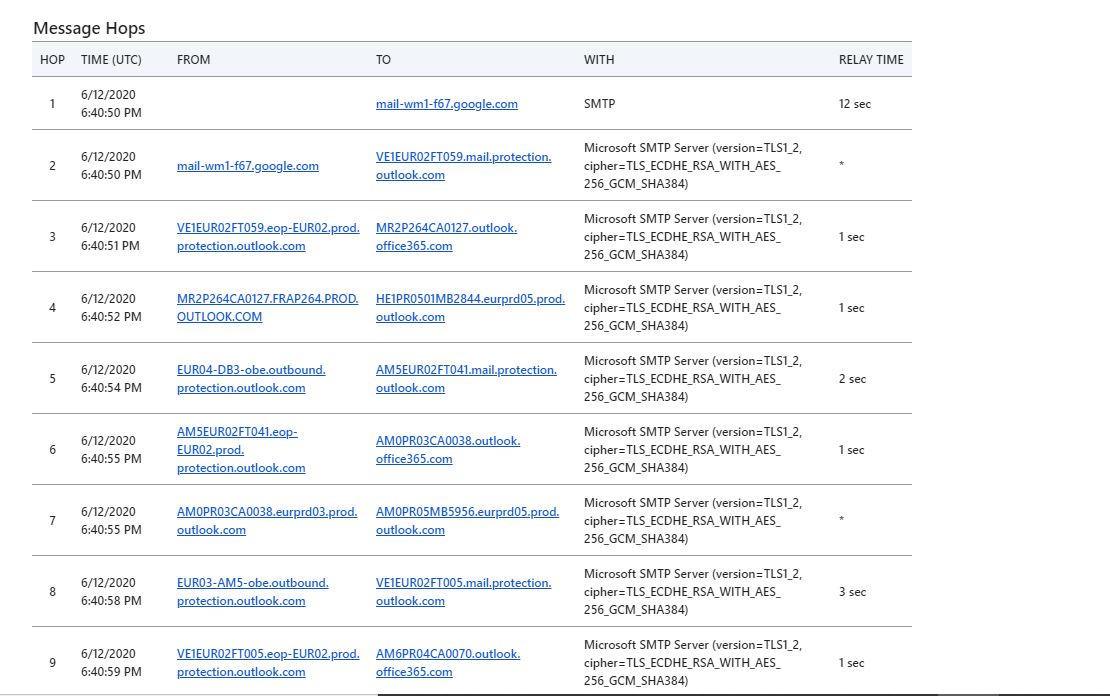Select the asterisk relay time in hop 7
Viewport: 1110px width, 696px height.
[x=842, y=519]
